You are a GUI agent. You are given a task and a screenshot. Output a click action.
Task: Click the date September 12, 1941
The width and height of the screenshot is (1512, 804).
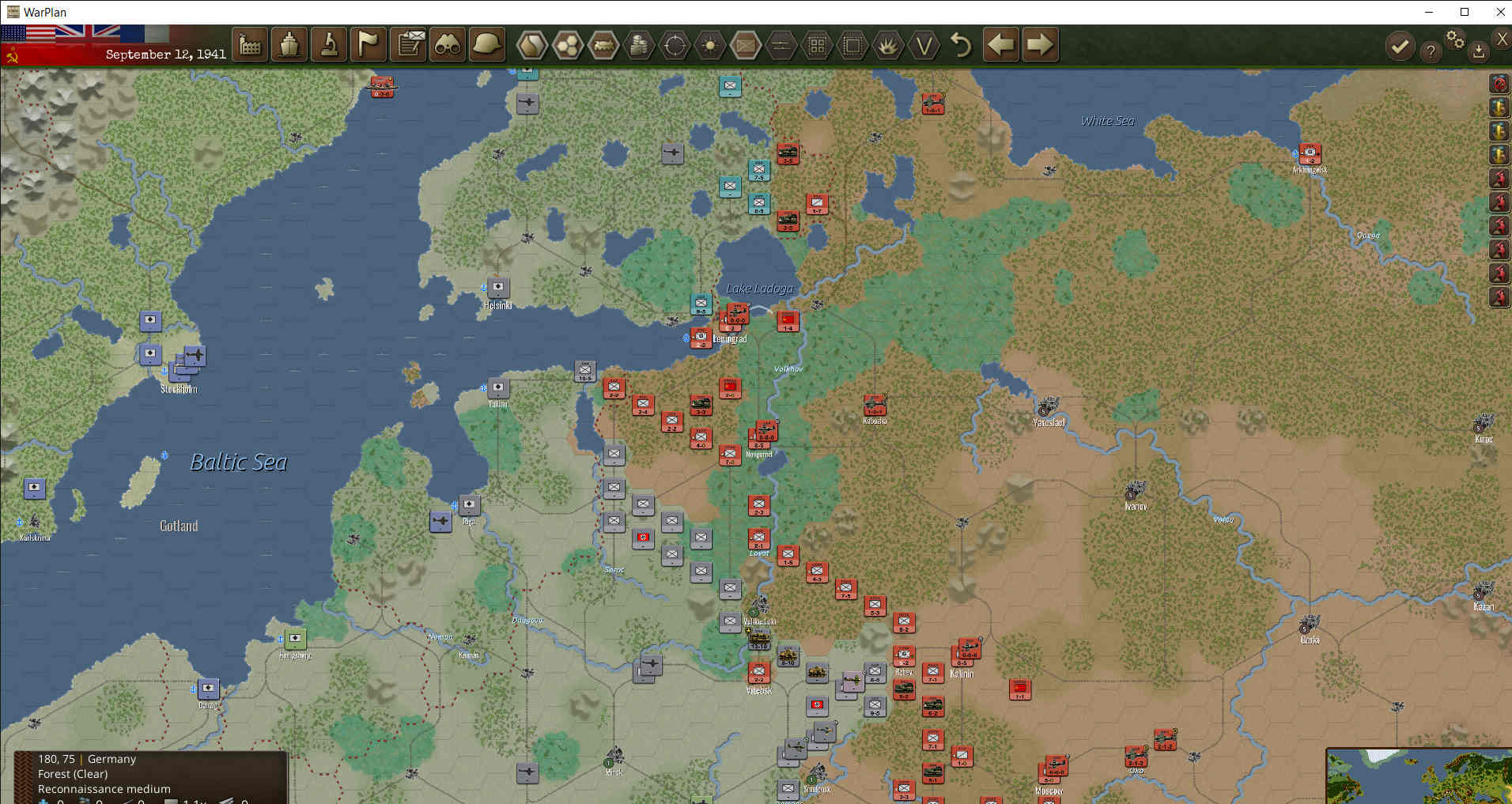(165, 54)
